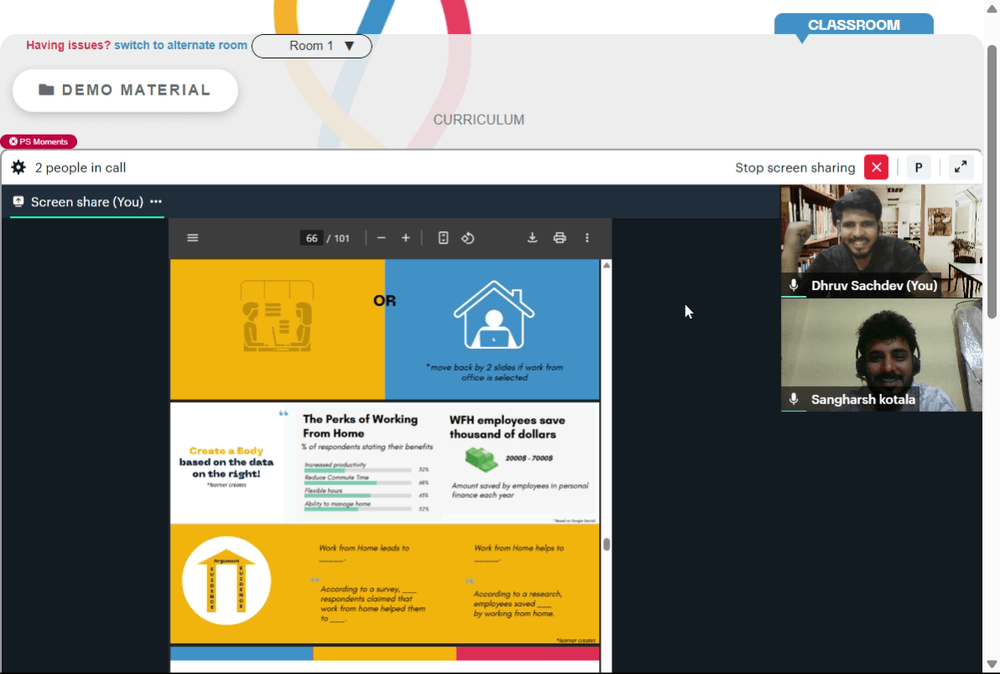Click the P button in call bar
This screenshot has height=674, width=1000.
[918, 168]
